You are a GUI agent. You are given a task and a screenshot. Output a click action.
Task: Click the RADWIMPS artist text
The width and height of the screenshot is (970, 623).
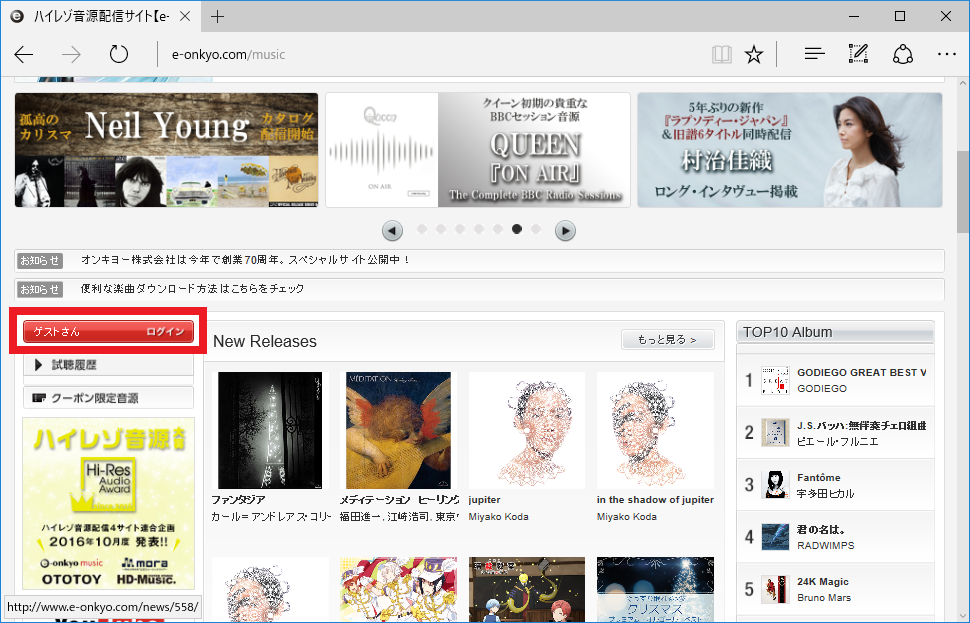826,546
